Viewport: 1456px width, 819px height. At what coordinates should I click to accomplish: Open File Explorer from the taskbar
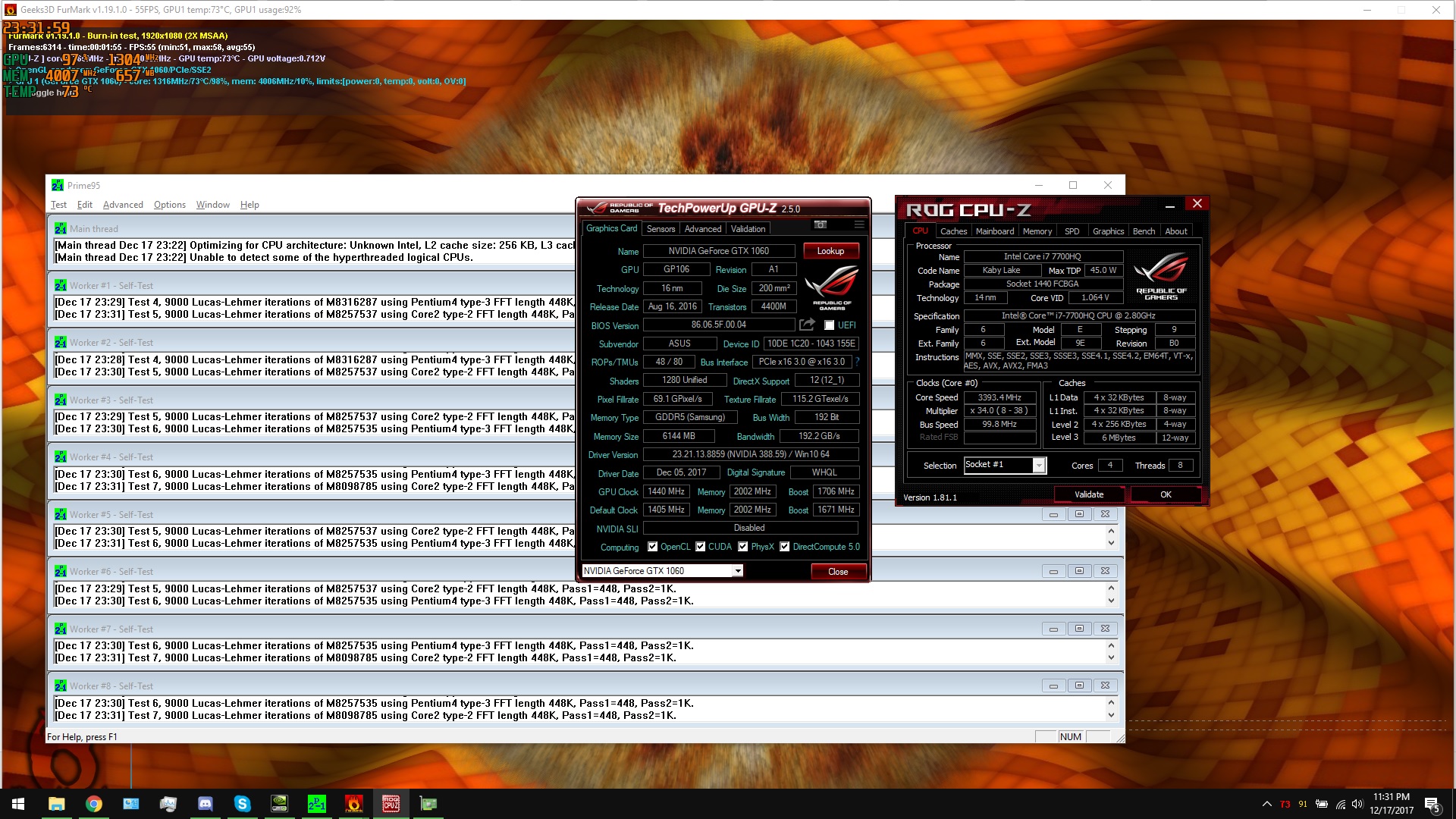[57, 804]
